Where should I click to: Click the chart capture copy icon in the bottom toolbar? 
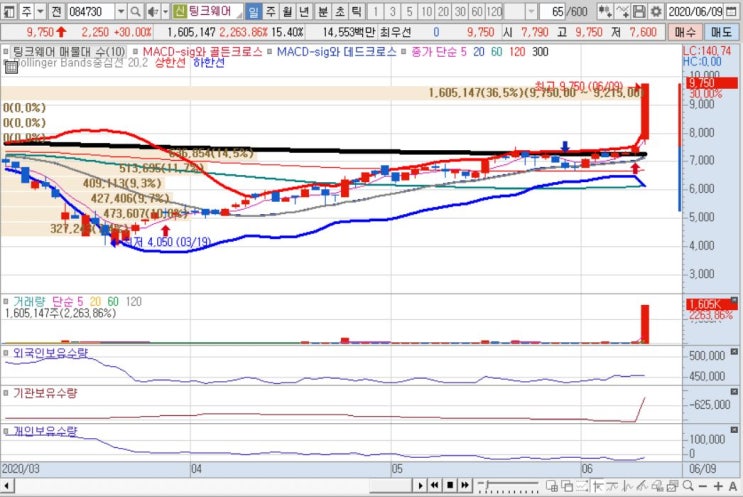673,486
